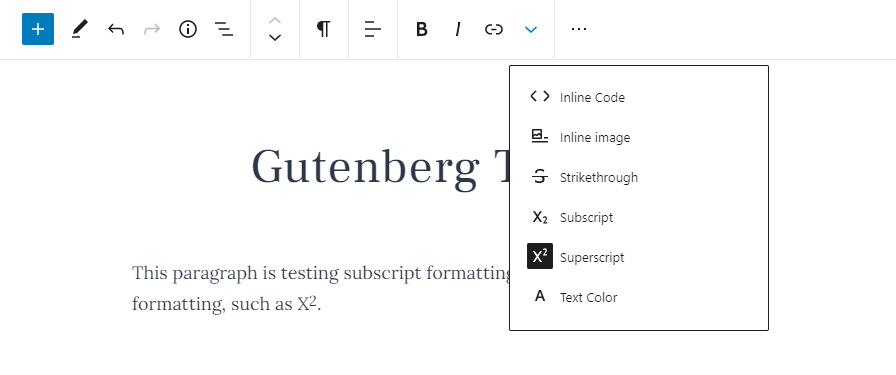Choose Inline image menu entry

[x=639, y=137]
